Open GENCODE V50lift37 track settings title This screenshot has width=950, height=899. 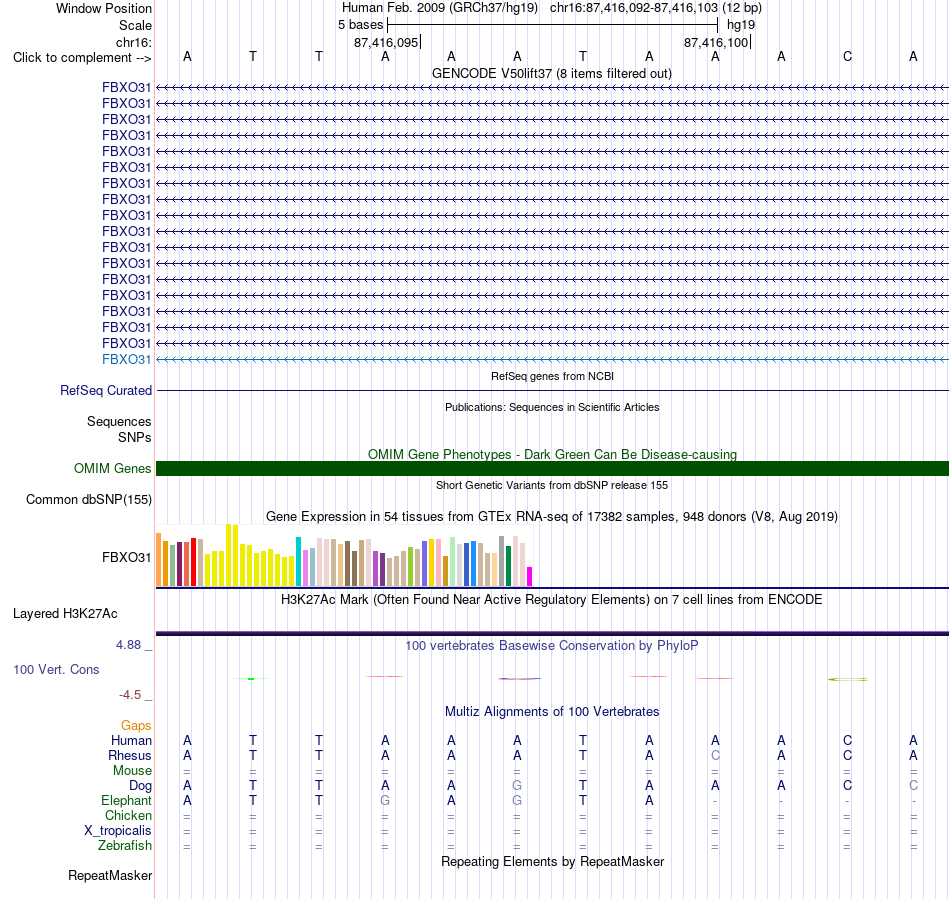point(551,73)
